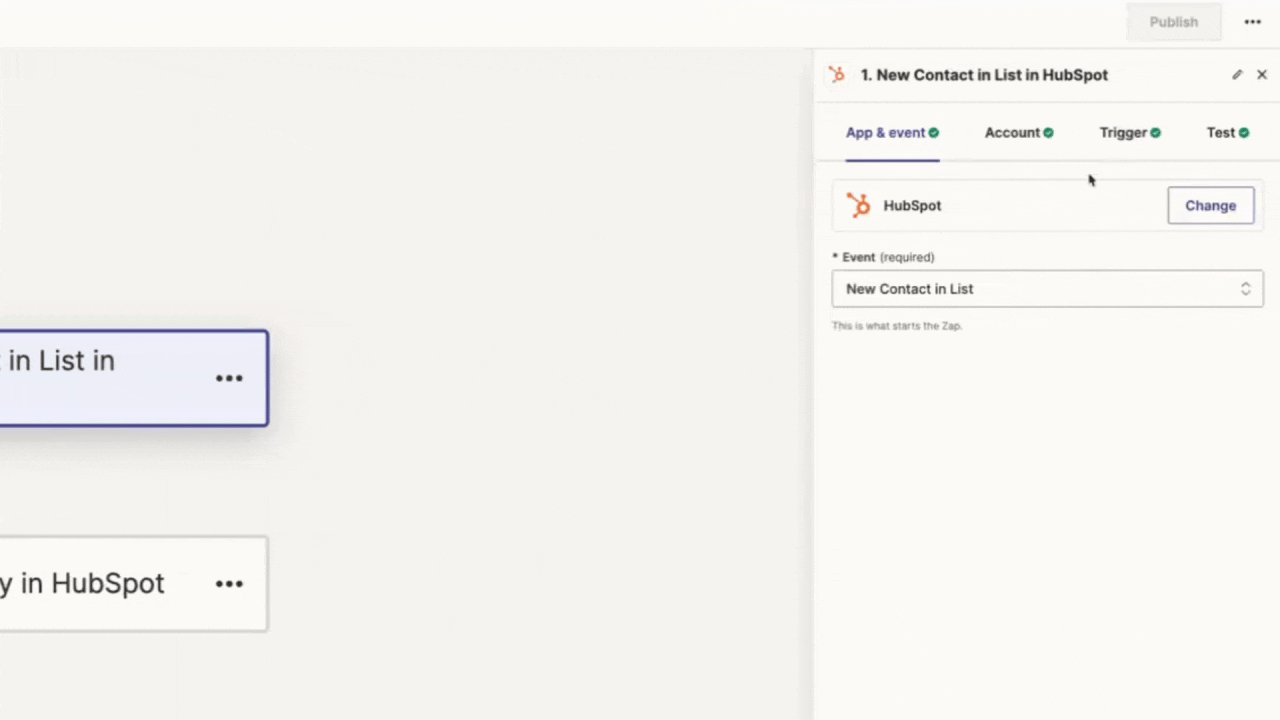Click the green check beside Account
Screen dimensions: 1280x720
[1048, 133]
